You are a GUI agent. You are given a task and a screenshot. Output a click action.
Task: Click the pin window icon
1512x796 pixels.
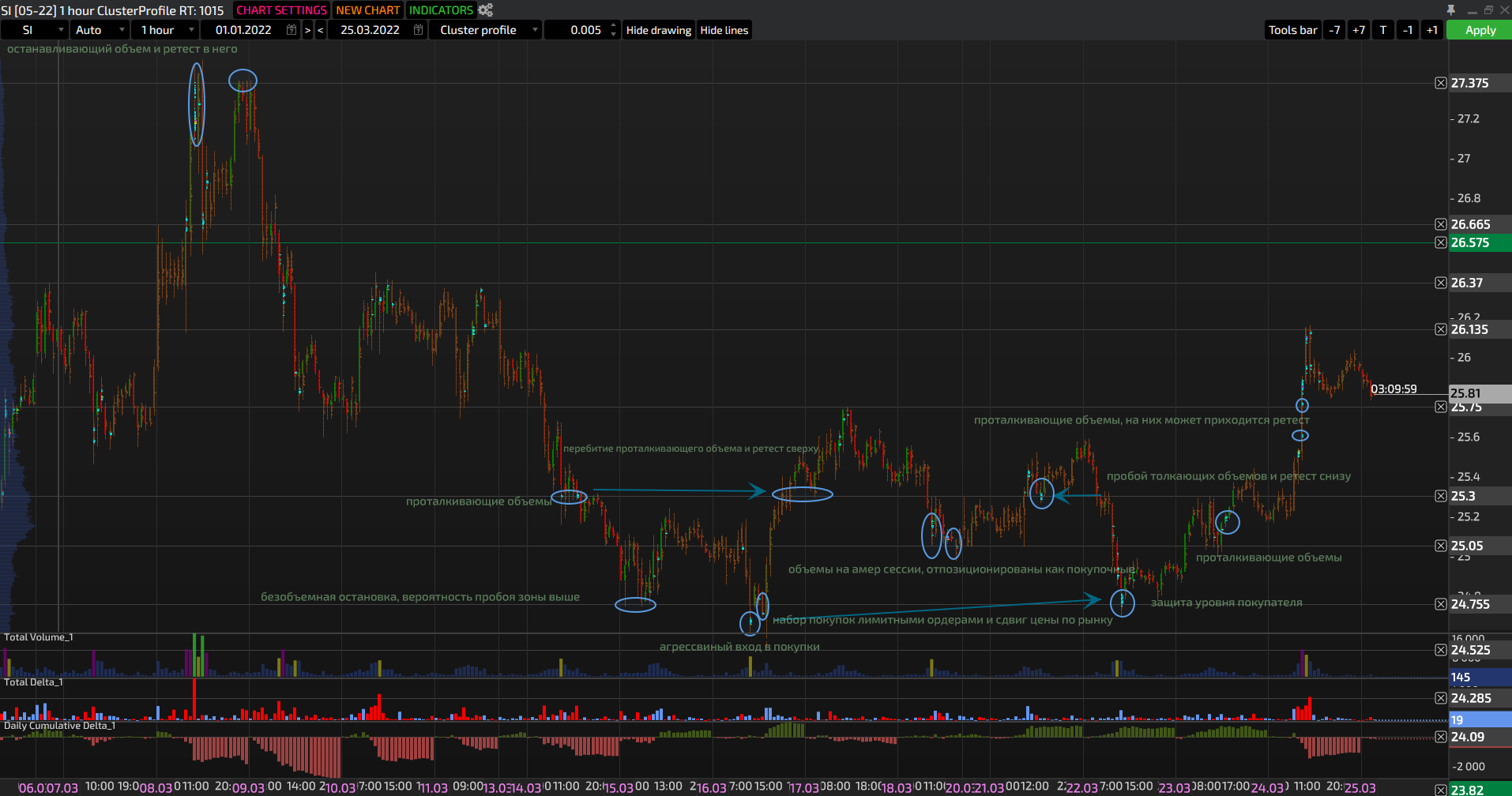[x=1450, y=10]
